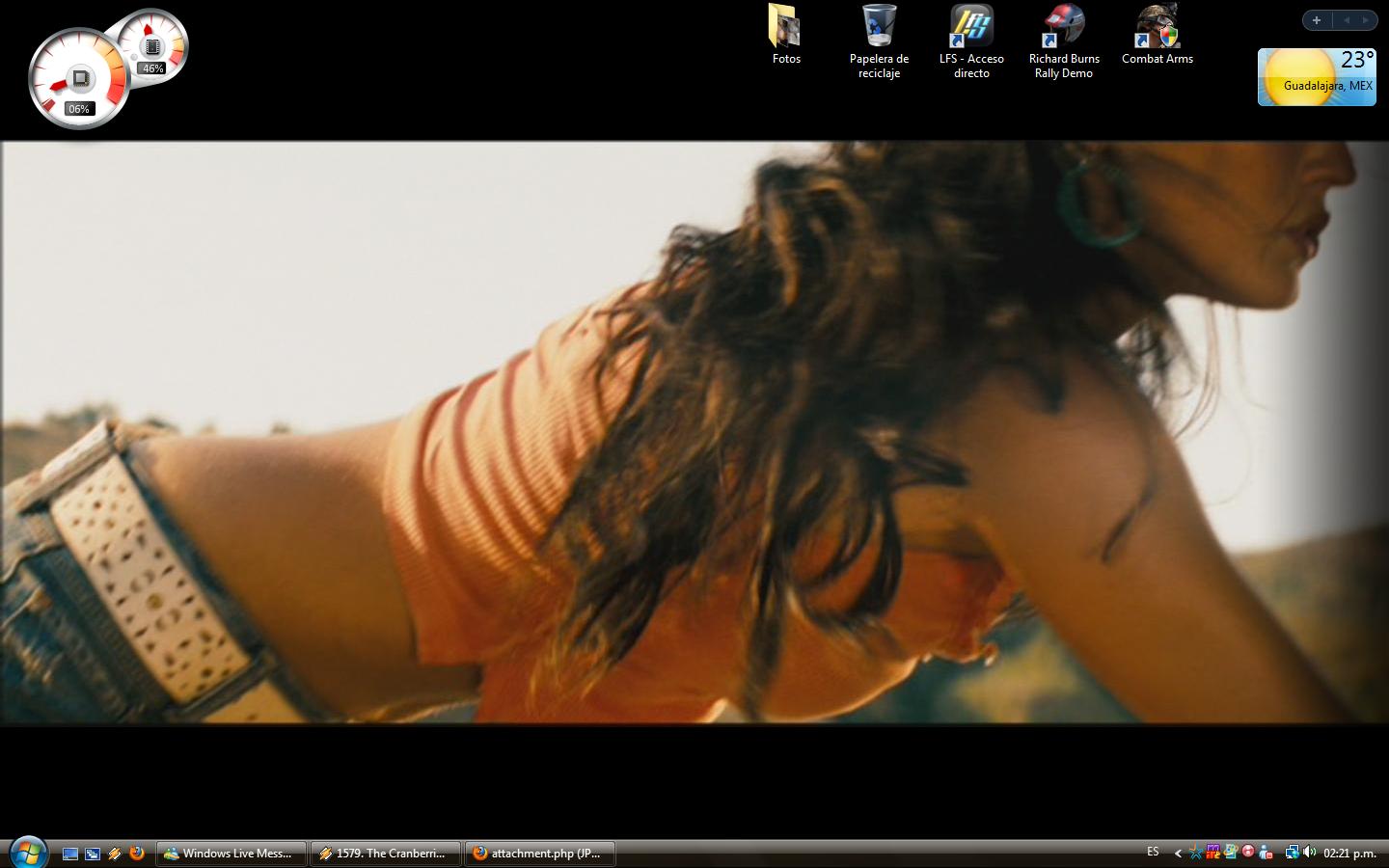Click the blue star tray icon
This screenshot has height=868, width=1389.
coord(1197,853)
